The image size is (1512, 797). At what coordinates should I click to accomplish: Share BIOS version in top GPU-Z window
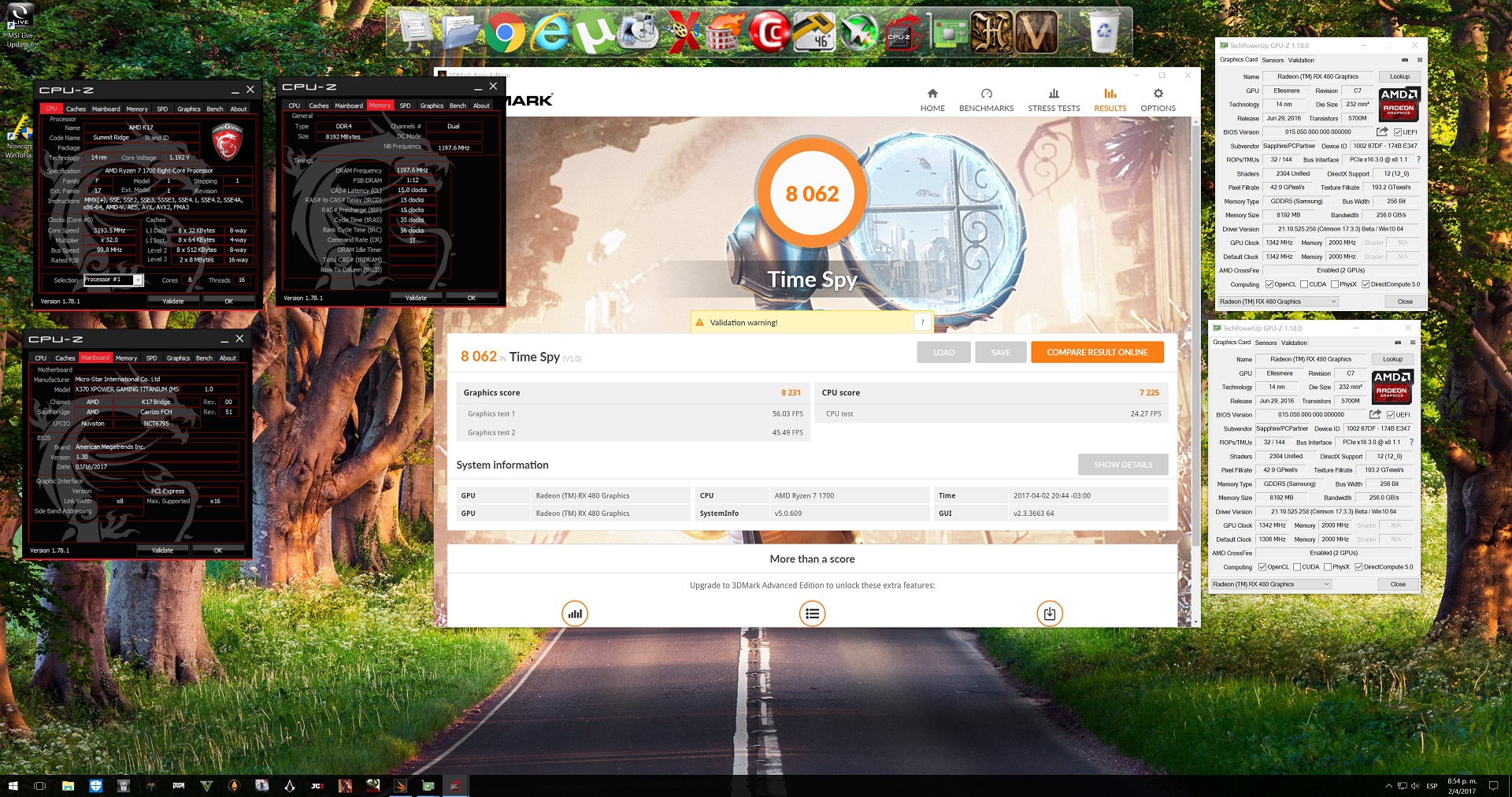[x=1382, y=132]
